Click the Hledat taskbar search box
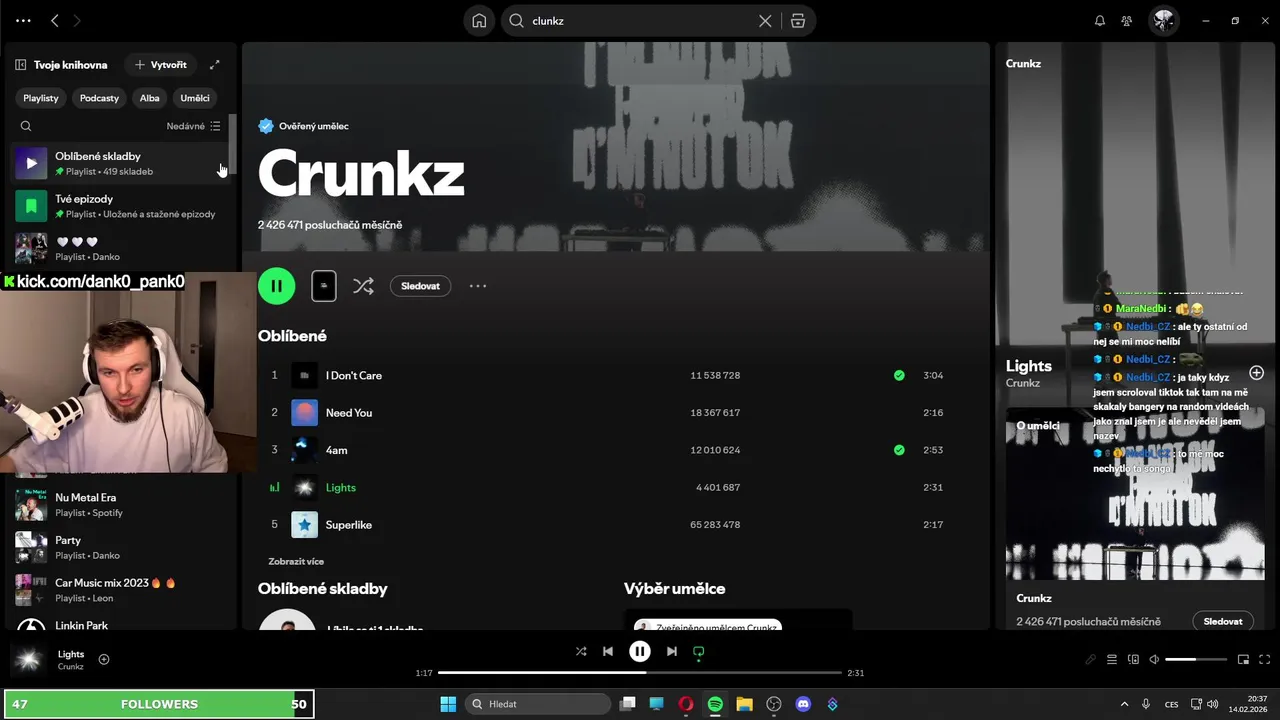This screenshot has height=720, width=1280. (540, 704)
